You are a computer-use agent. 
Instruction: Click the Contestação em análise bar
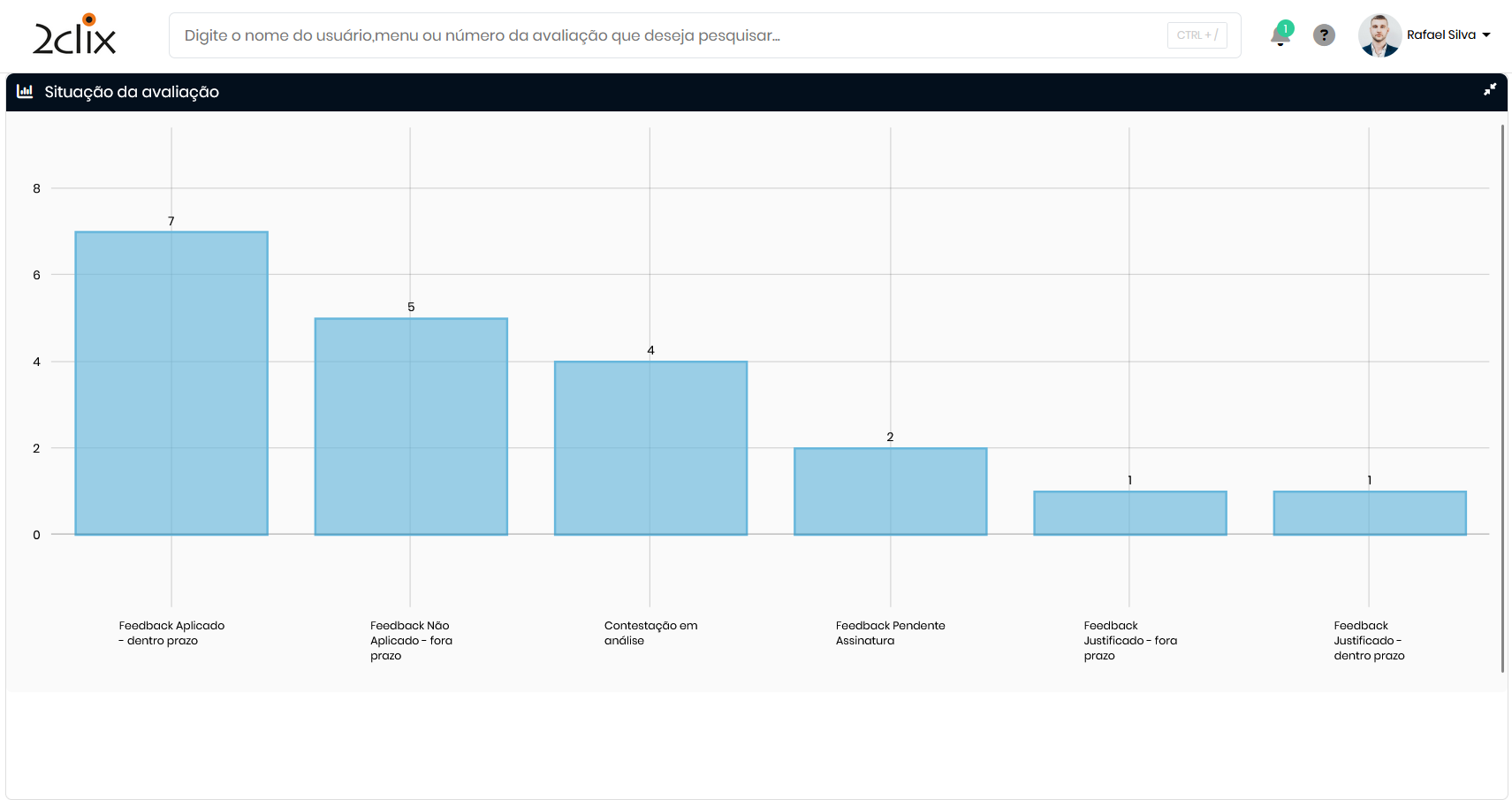[650, 447]
